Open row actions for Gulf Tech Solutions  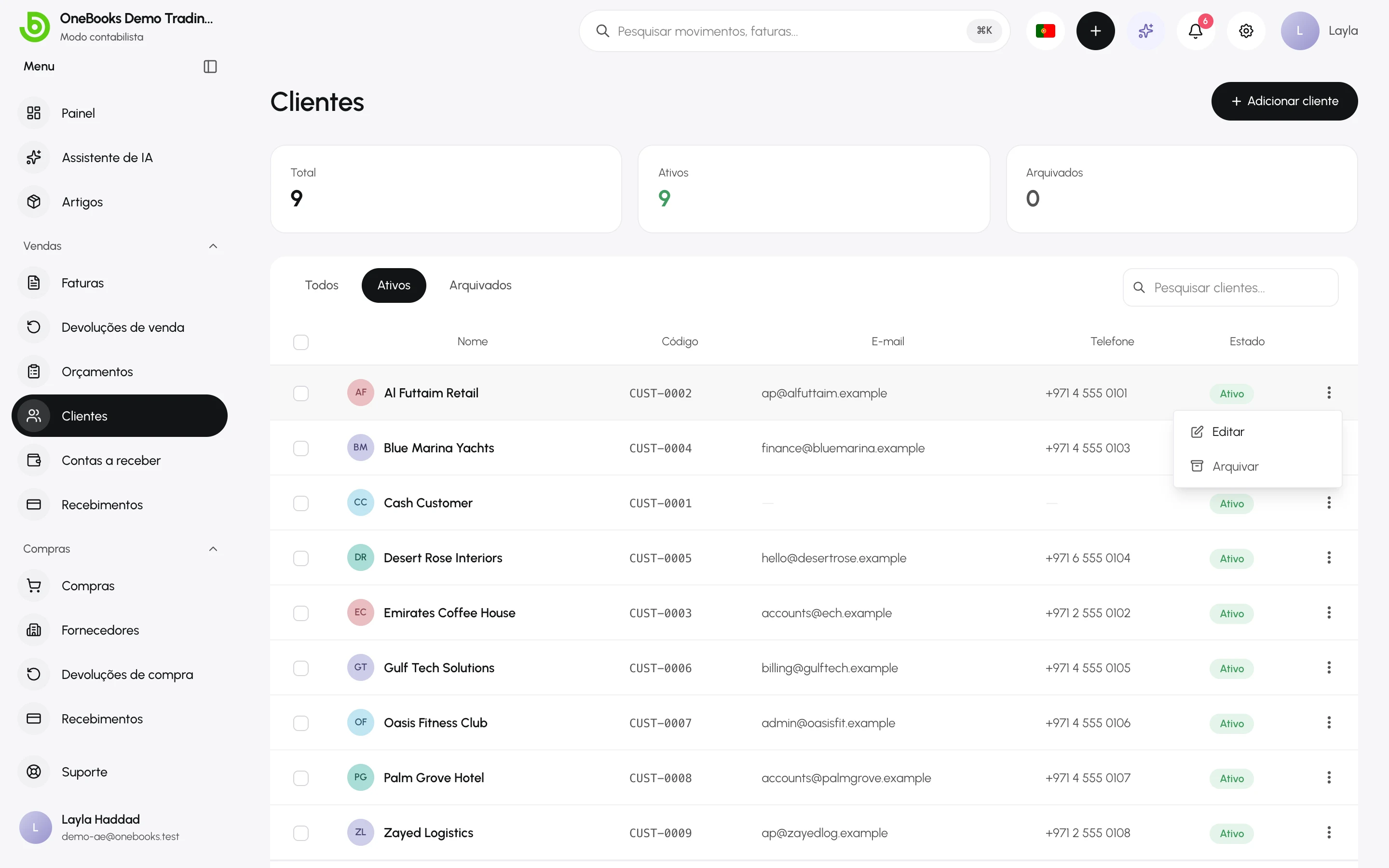pyautogui.click(x=1329, y=668)
